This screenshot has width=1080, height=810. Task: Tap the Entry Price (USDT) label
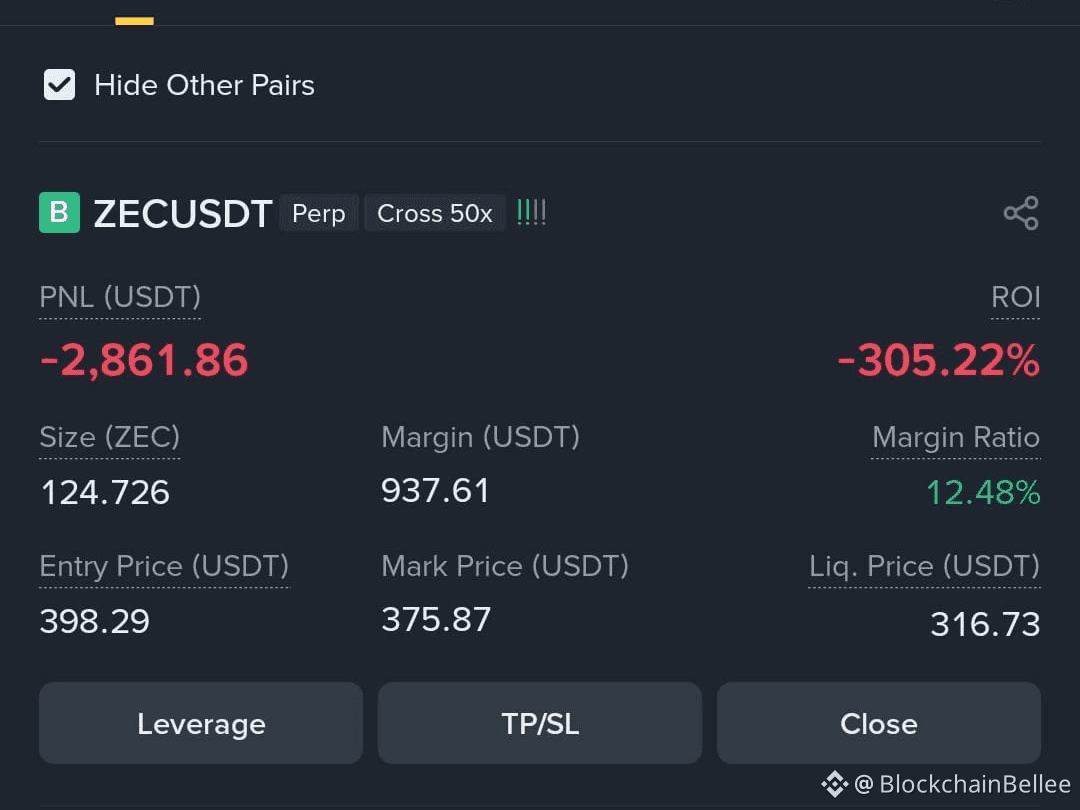click(x=164, y=566)
